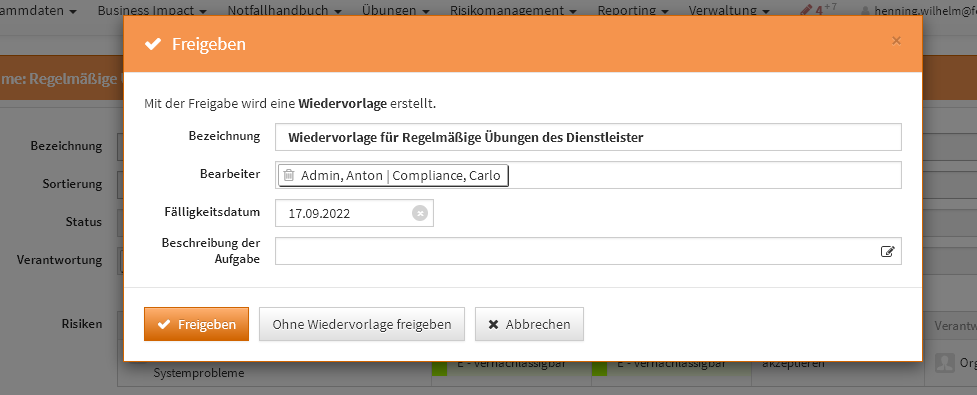Image resolution: width=977 pixels, height=395 pixels.
Task: Choose Ohne Wiedervorlage freigeben
Action: click(x=362, y=324)
